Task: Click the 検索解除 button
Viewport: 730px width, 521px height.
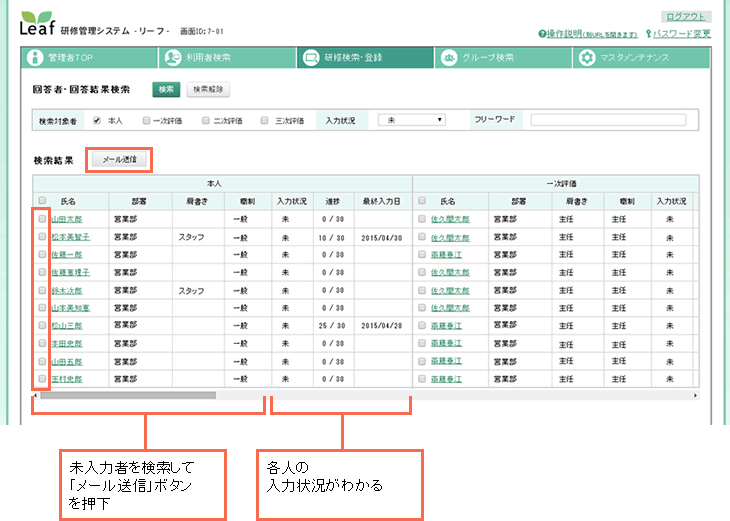Action: (x=208, y=89)
